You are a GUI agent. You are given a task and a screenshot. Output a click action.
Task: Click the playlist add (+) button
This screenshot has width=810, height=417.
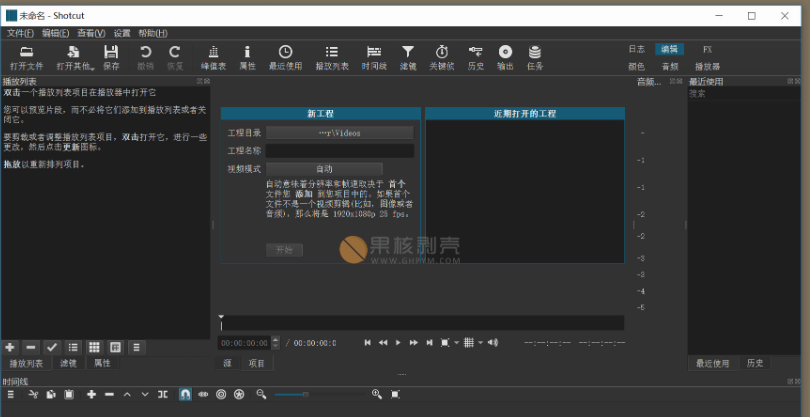pyautogui.click(x=10, y=347)
